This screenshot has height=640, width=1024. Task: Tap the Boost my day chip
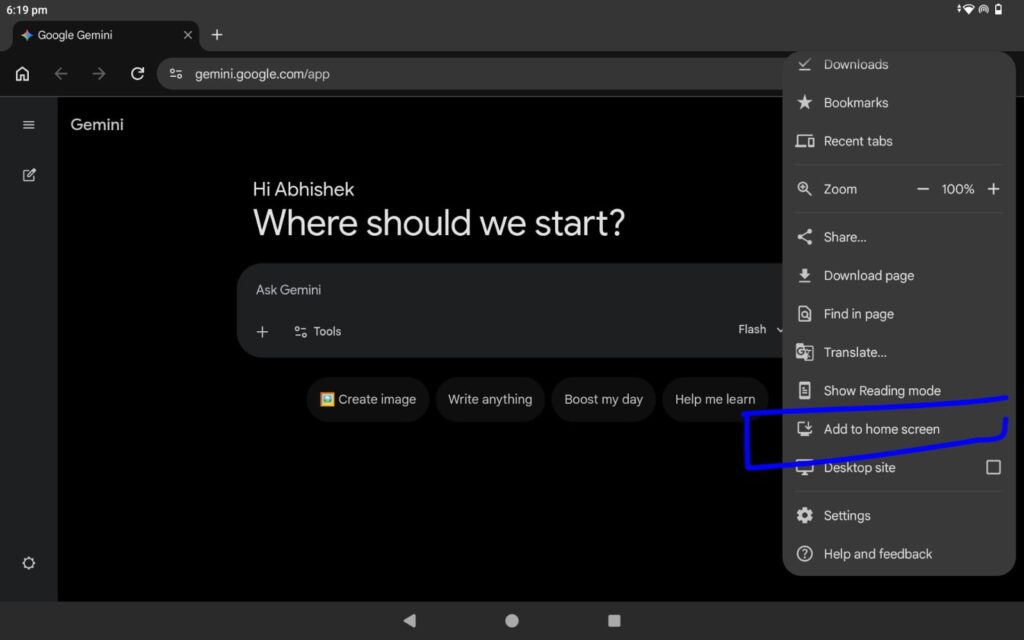603,399
